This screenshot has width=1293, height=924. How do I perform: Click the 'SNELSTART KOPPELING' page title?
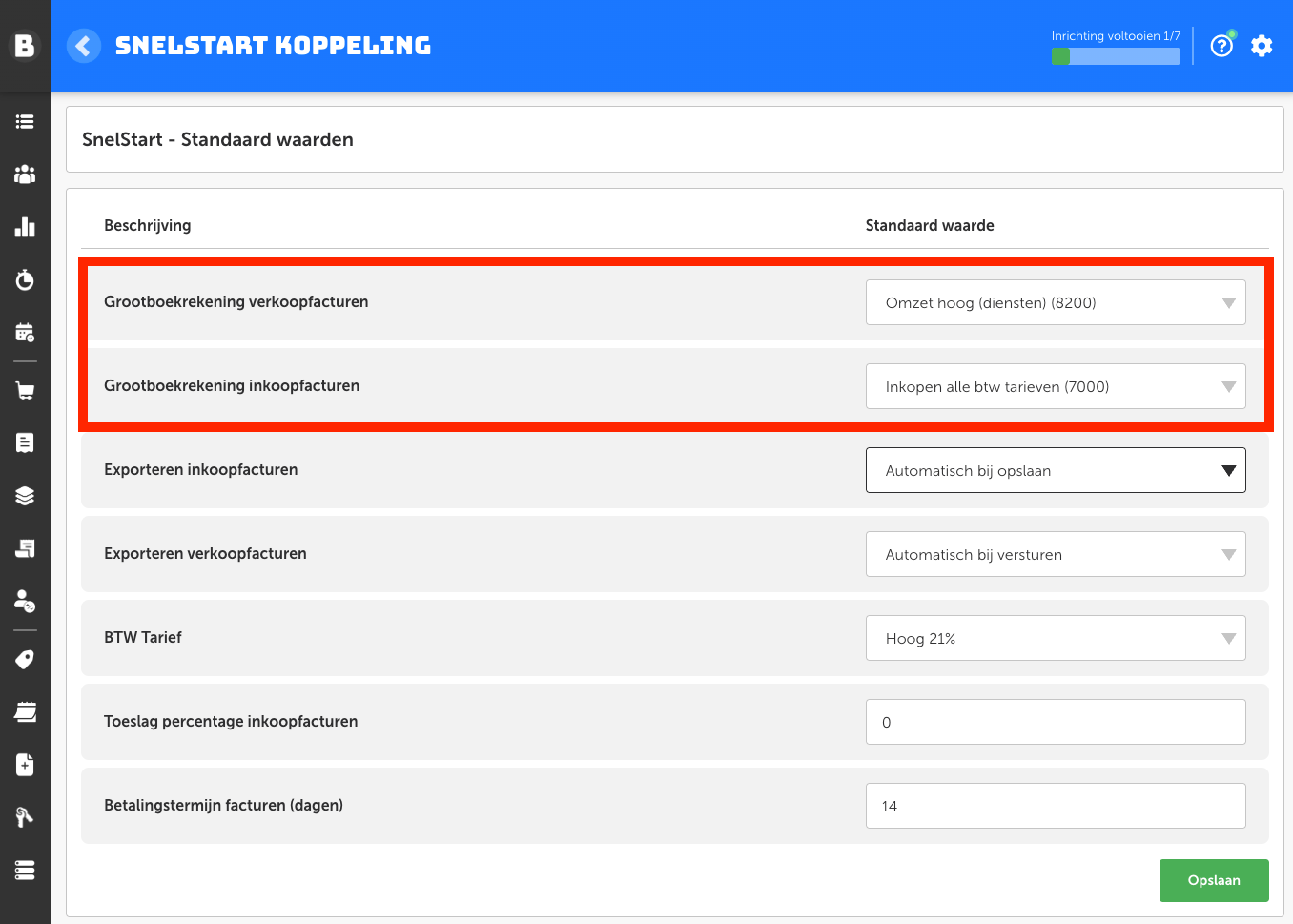273,46
